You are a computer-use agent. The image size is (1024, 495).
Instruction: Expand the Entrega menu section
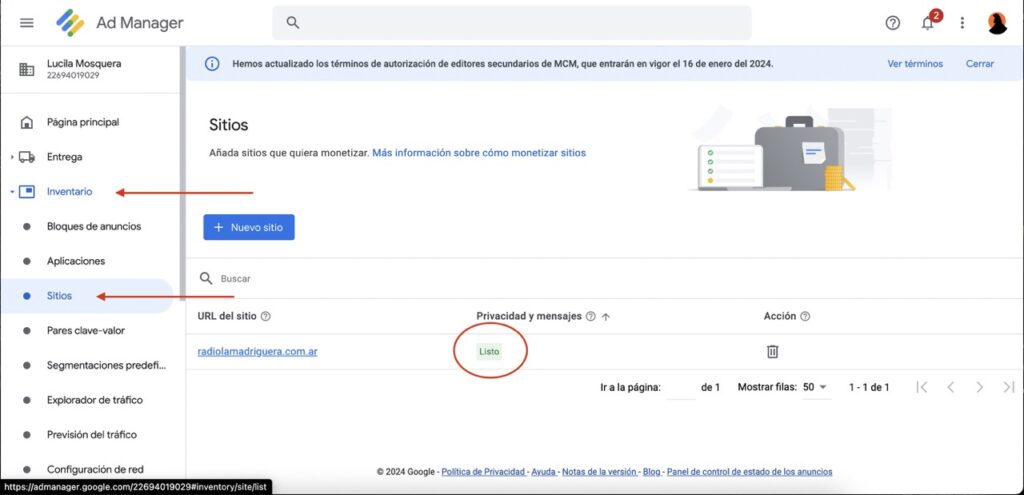point(12,157)
